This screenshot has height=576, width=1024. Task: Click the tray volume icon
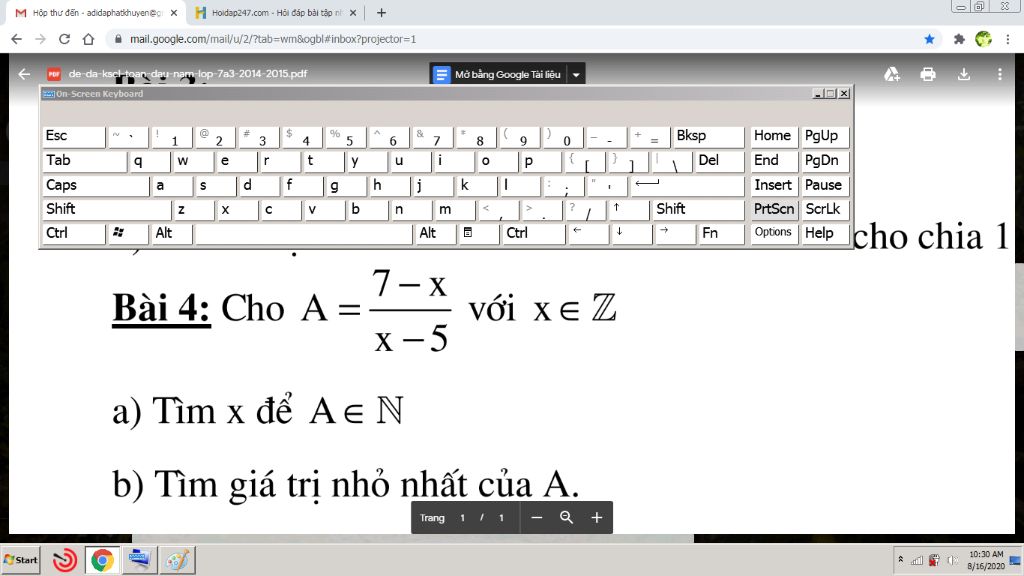(x=952, y=560)
